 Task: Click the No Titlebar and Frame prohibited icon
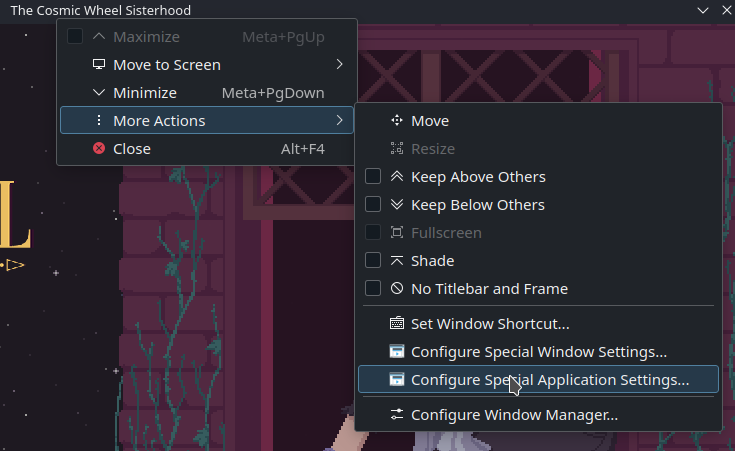click(397, 288)
